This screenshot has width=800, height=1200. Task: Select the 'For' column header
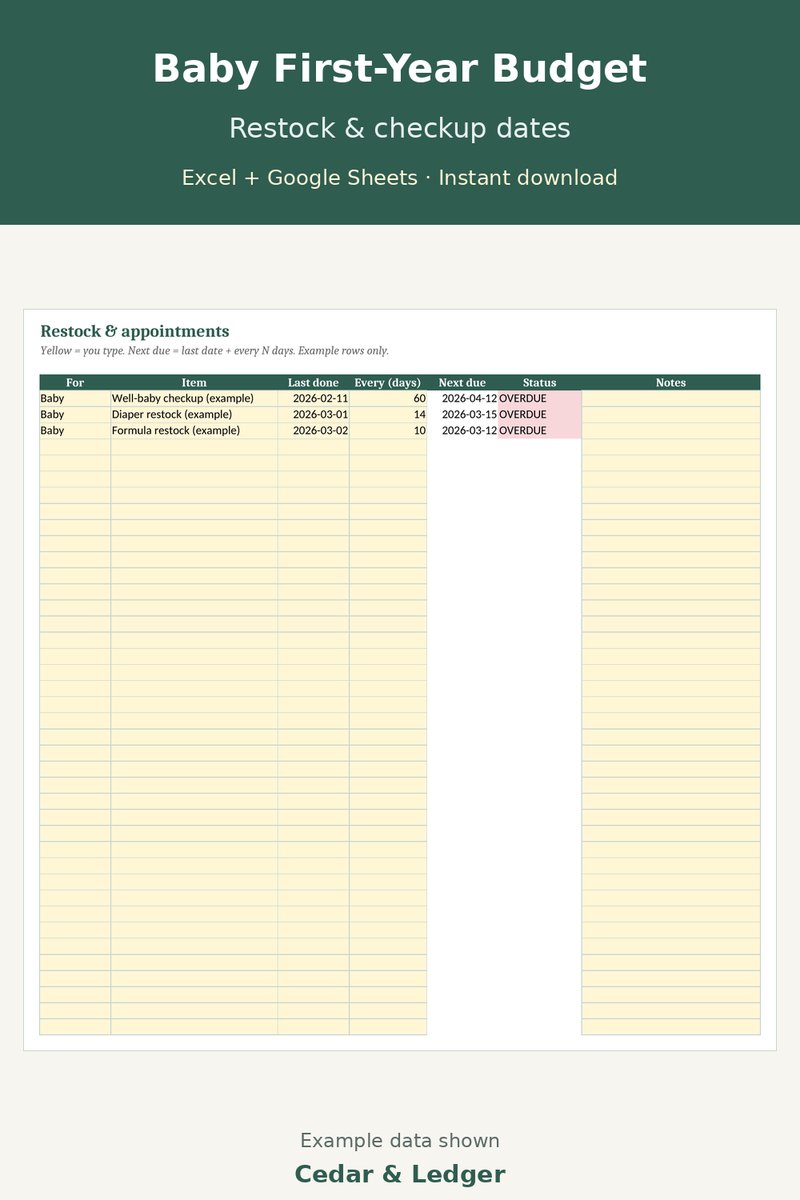(x=75, y=382)
